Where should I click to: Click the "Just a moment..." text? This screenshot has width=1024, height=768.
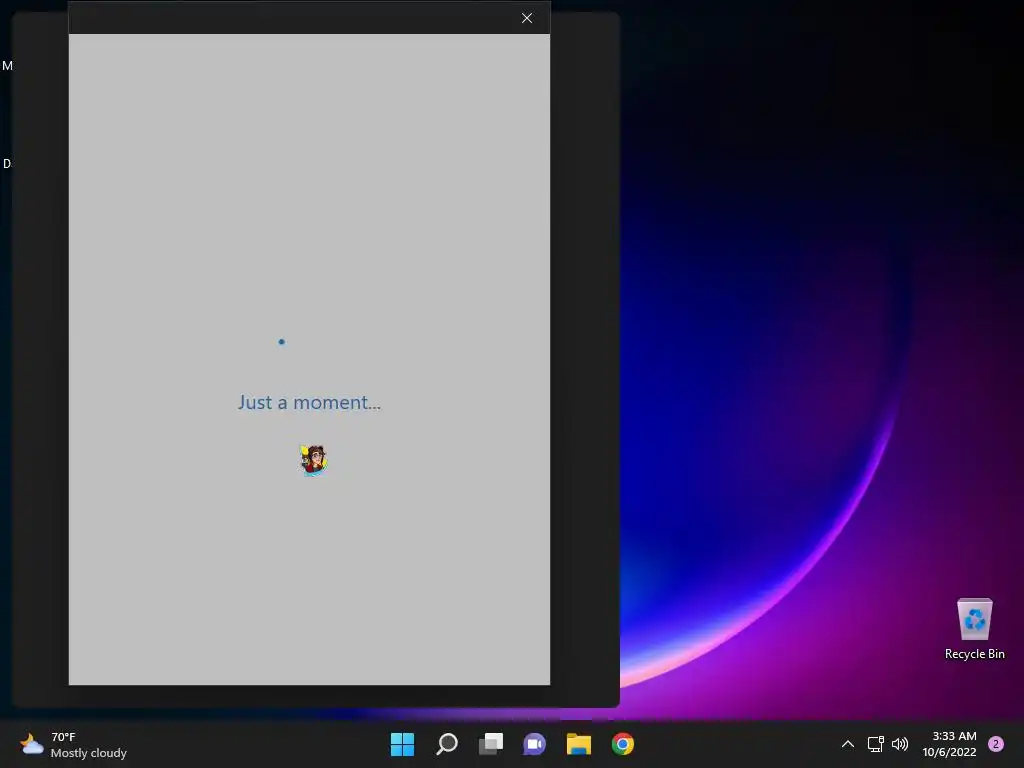click(309, 402)
